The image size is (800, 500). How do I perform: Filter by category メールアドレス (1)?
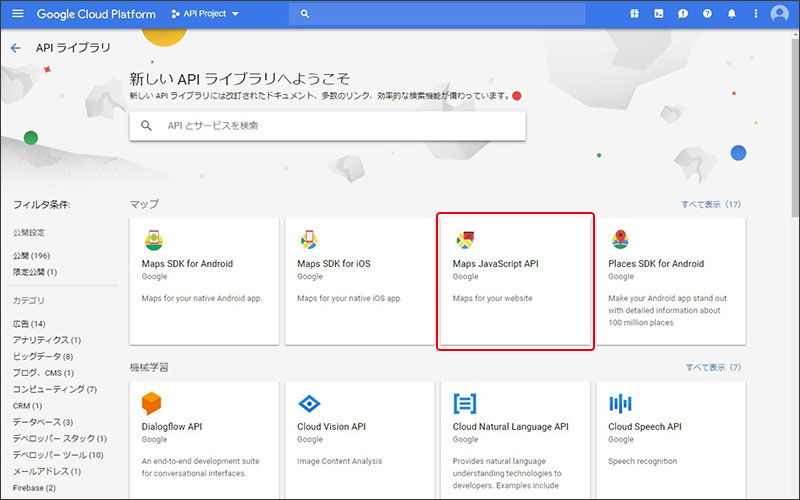(x=47, y=471)
